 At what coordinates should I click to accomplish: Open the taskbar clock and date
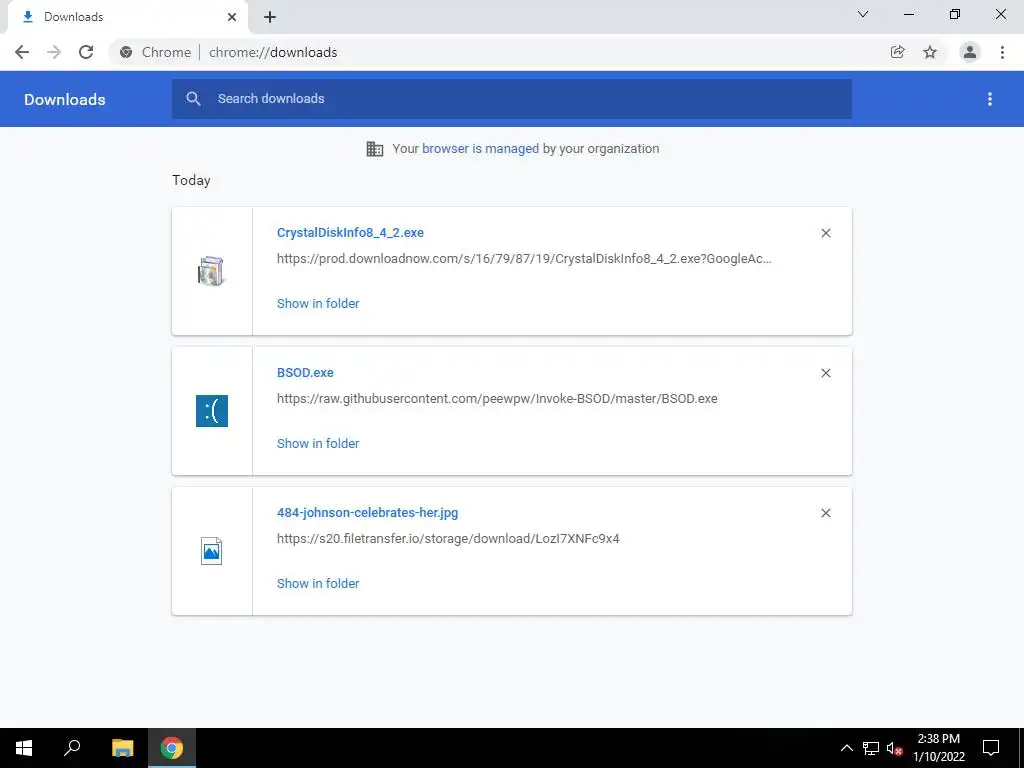click(939, 748)
